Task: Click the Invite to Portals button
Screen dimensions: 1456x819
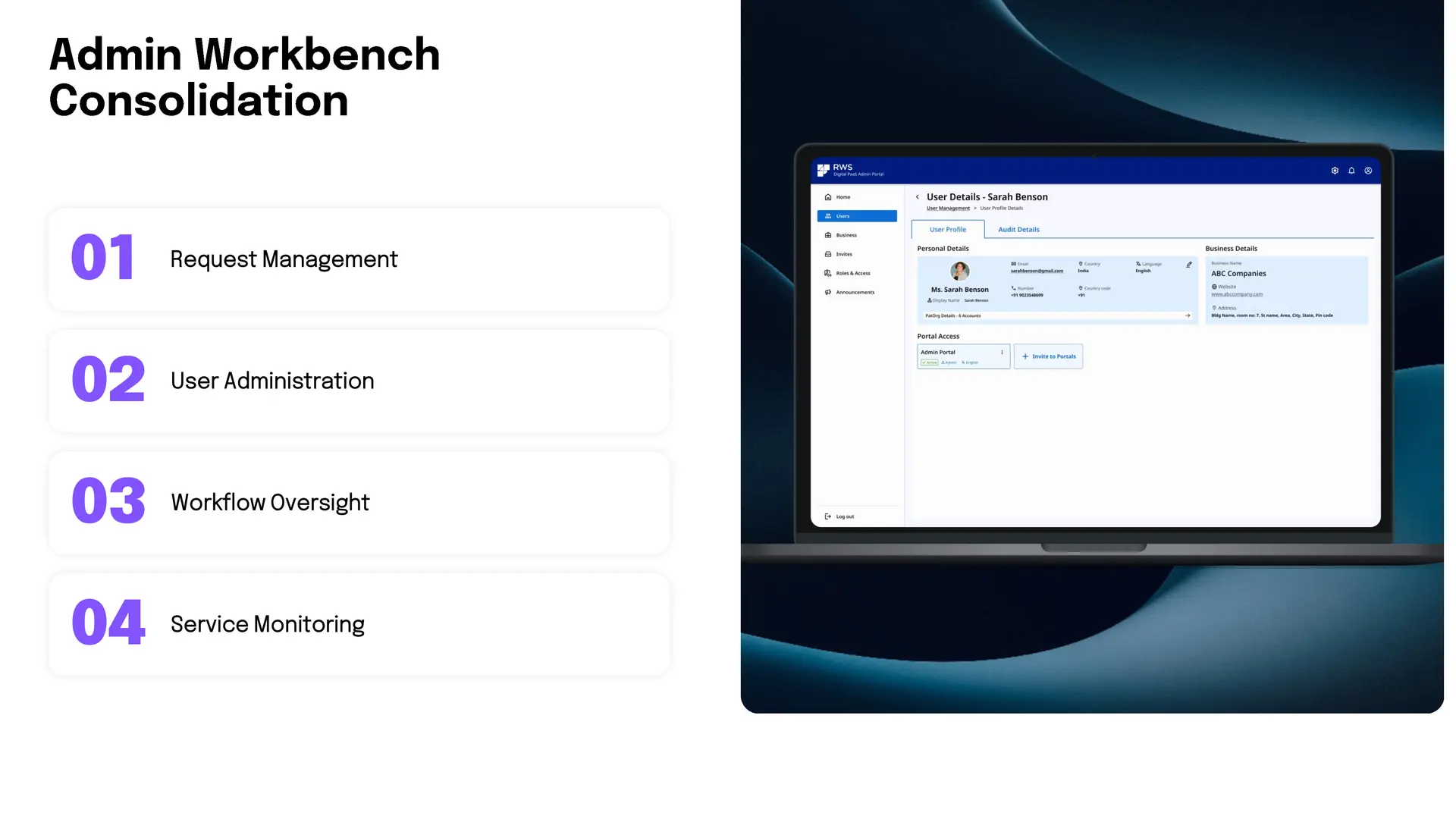Action: click(1048, 356)
